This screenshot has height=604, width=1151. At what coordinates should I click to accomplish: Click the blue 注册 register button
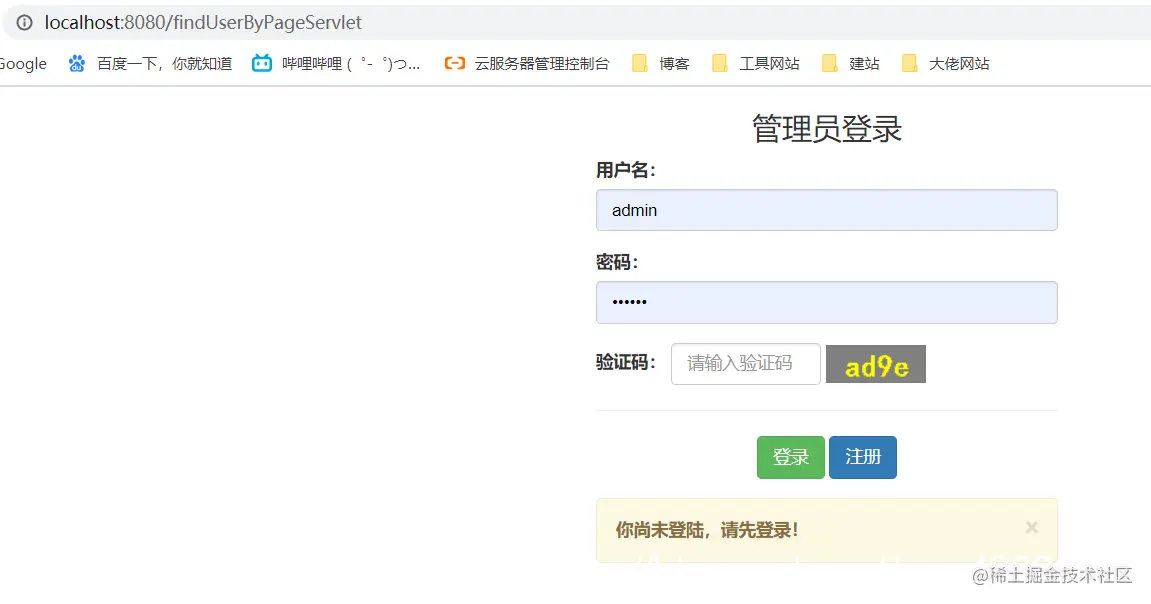pyautogui.click(x=862, y=457)
